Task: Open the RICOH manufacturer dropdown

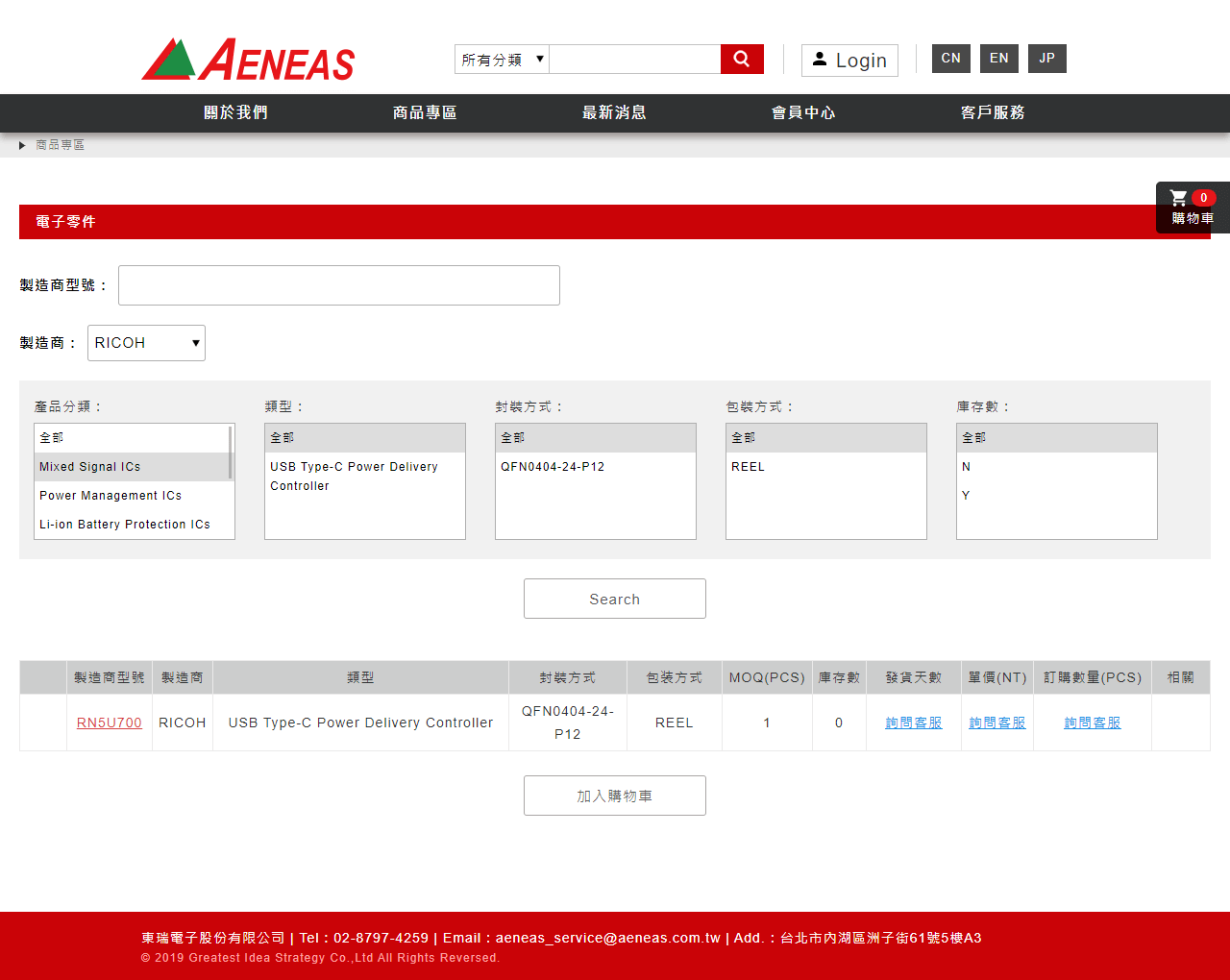Action: pos(146,343)
